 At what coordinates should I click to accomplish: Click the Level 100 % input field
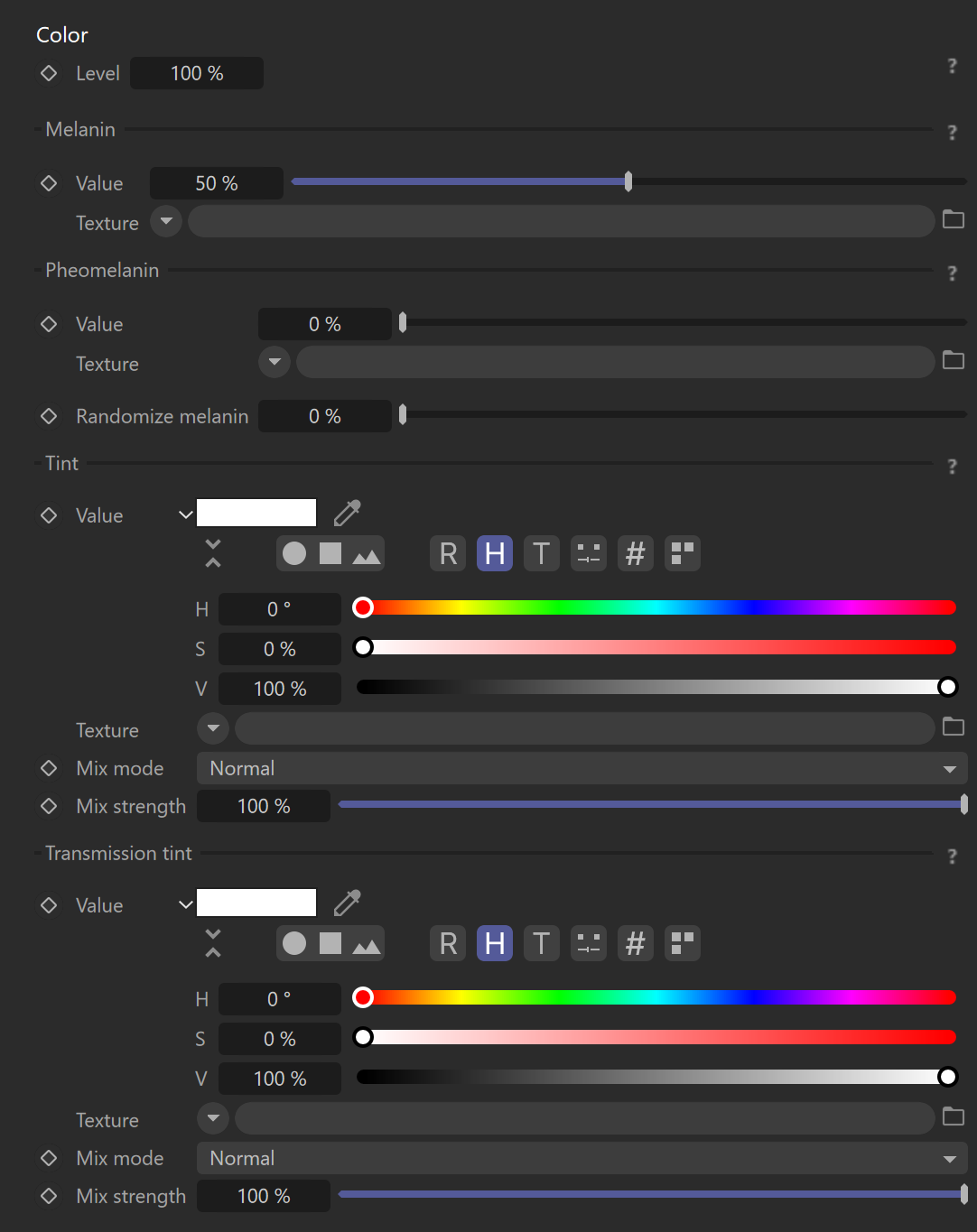pos(197,73)
